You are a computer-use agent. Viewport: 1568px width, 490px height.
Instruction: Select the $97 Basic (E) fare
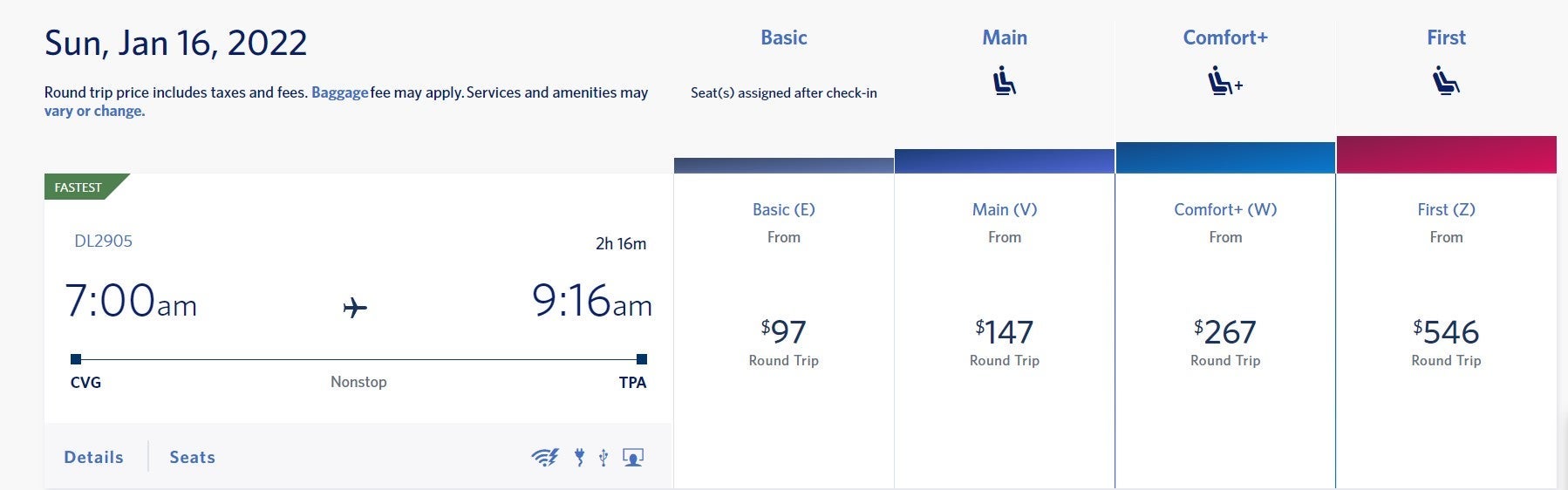pyautogui.click(x=783, y=332)
